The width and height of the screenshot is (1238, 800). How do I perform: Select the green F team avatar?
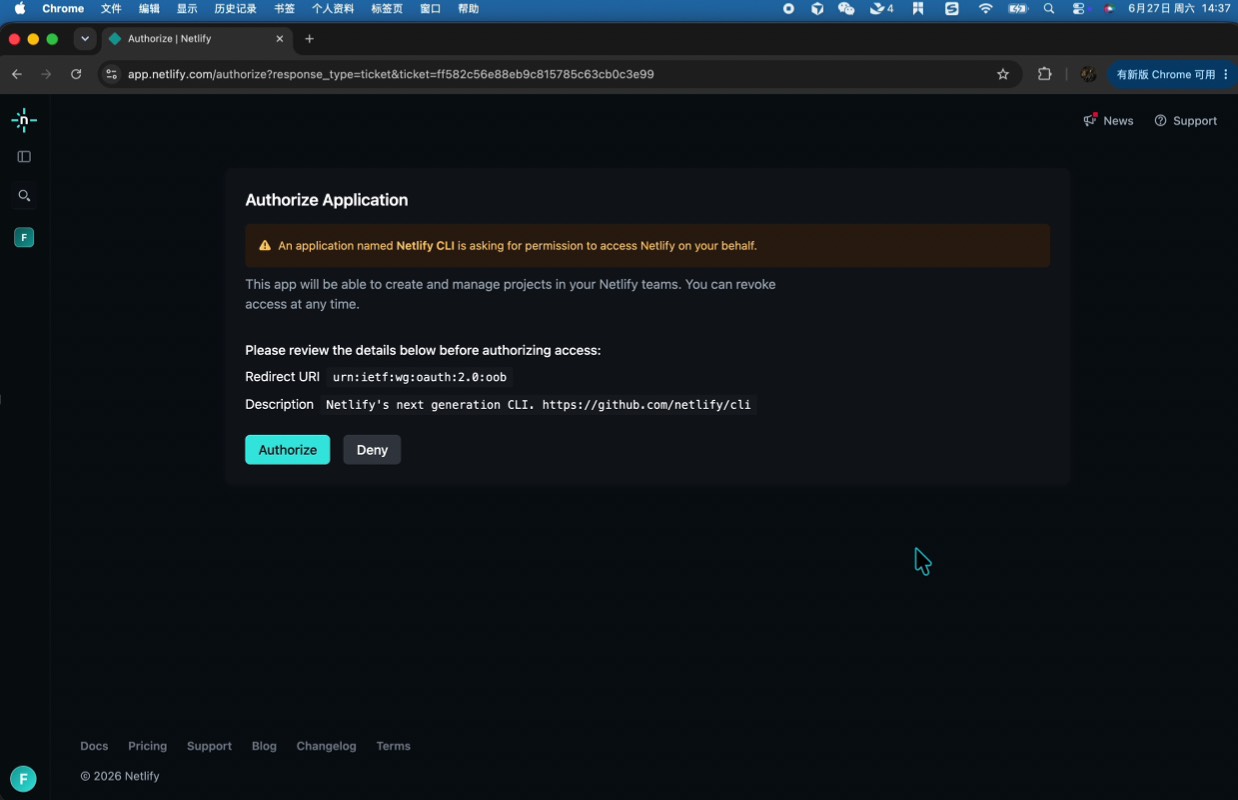tap(24, 237)
